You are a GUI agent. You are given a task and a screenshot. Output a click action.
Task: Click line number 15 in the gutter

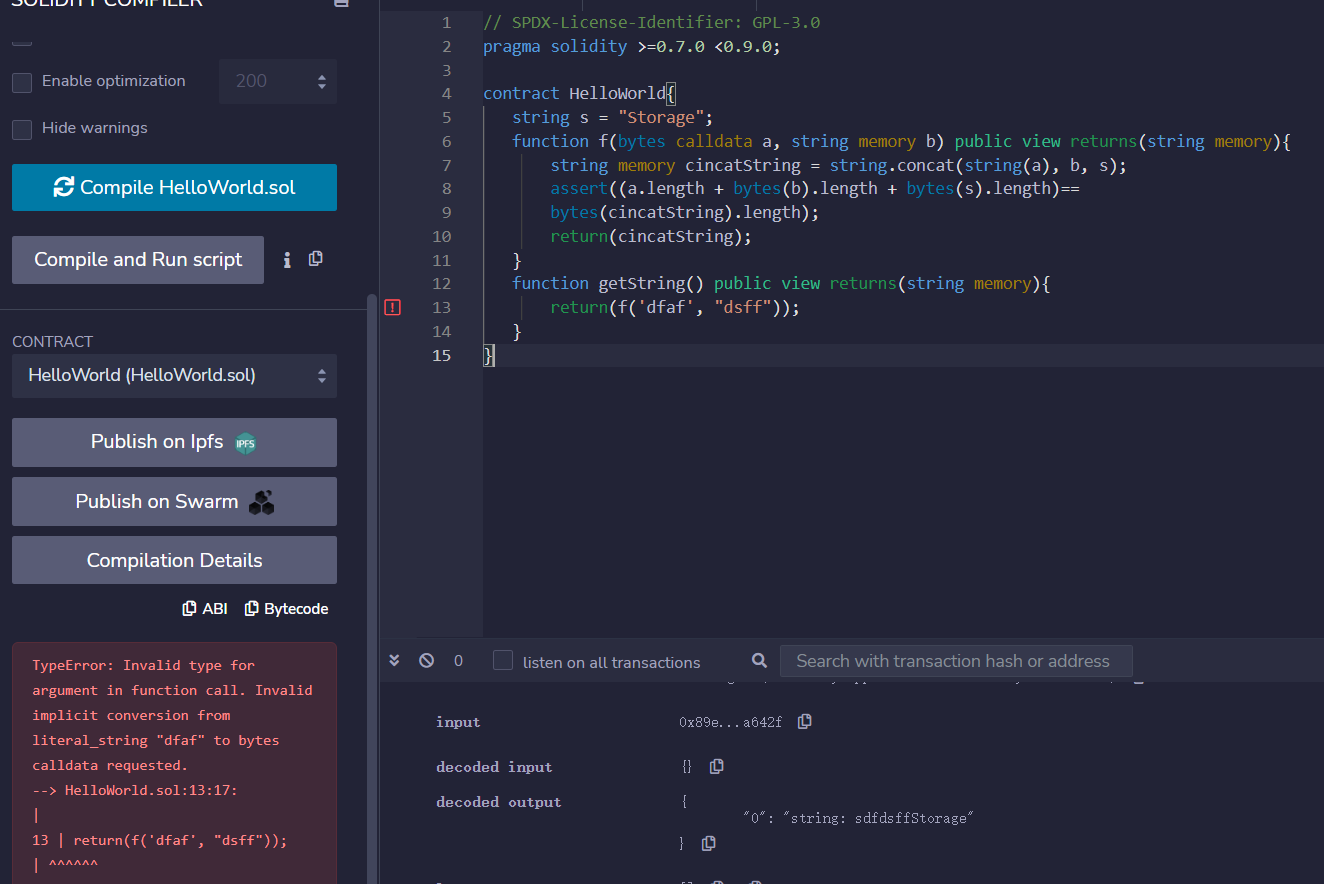point(441,356)
